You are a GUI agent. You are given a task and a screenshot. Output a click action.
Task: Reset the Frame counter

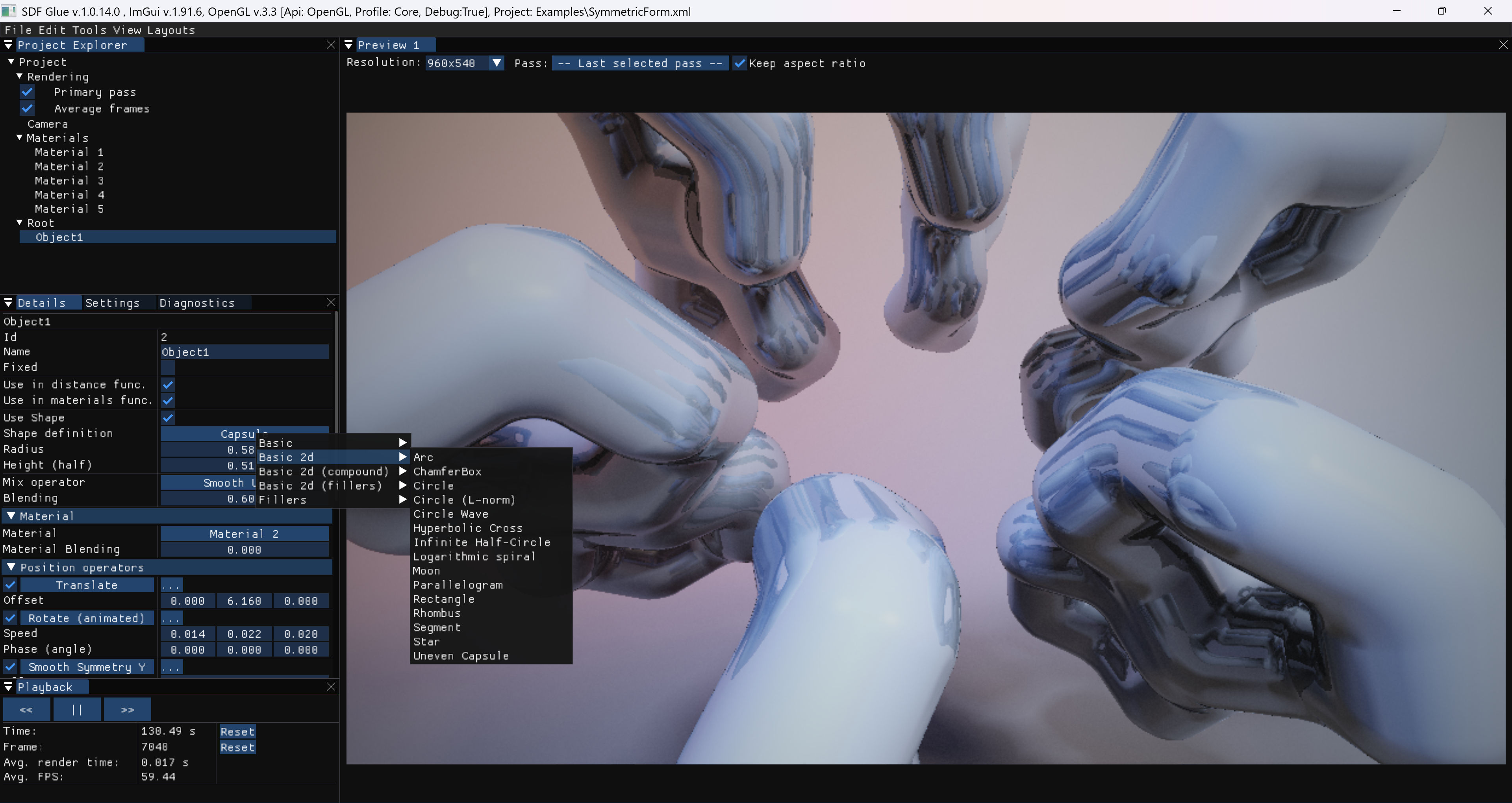(237, 747)
